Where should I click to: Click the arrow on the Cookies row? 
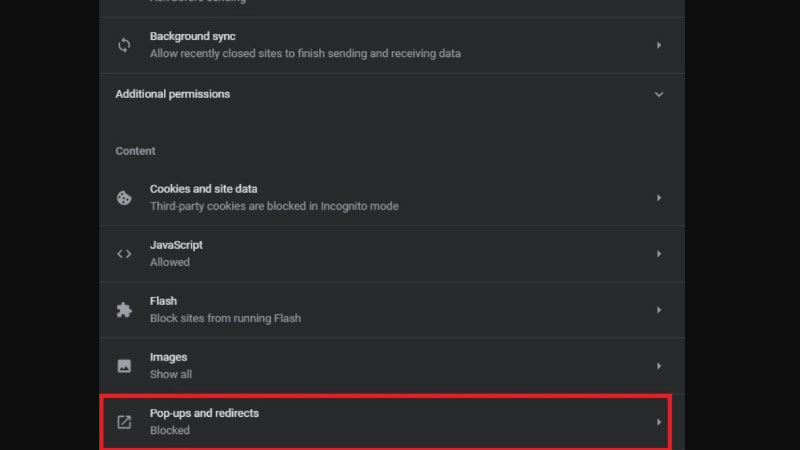pos(658,198)
